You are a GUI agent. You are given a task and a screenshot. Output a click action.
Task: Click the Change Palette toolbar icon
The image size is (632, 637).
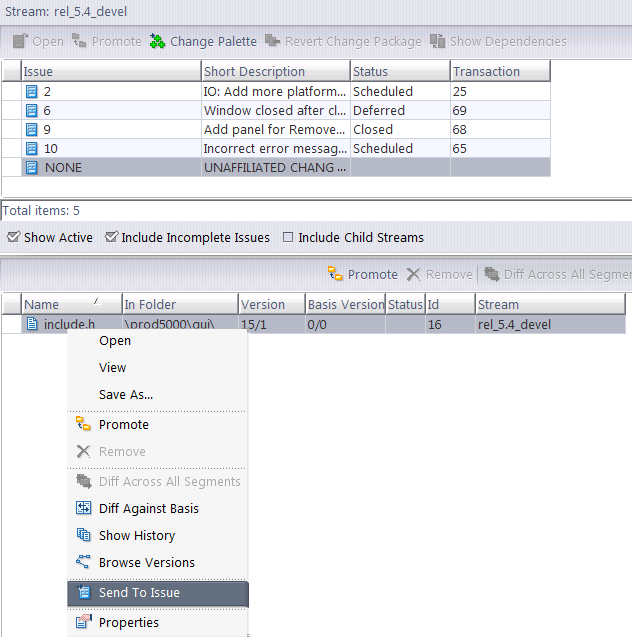[157, 41]
